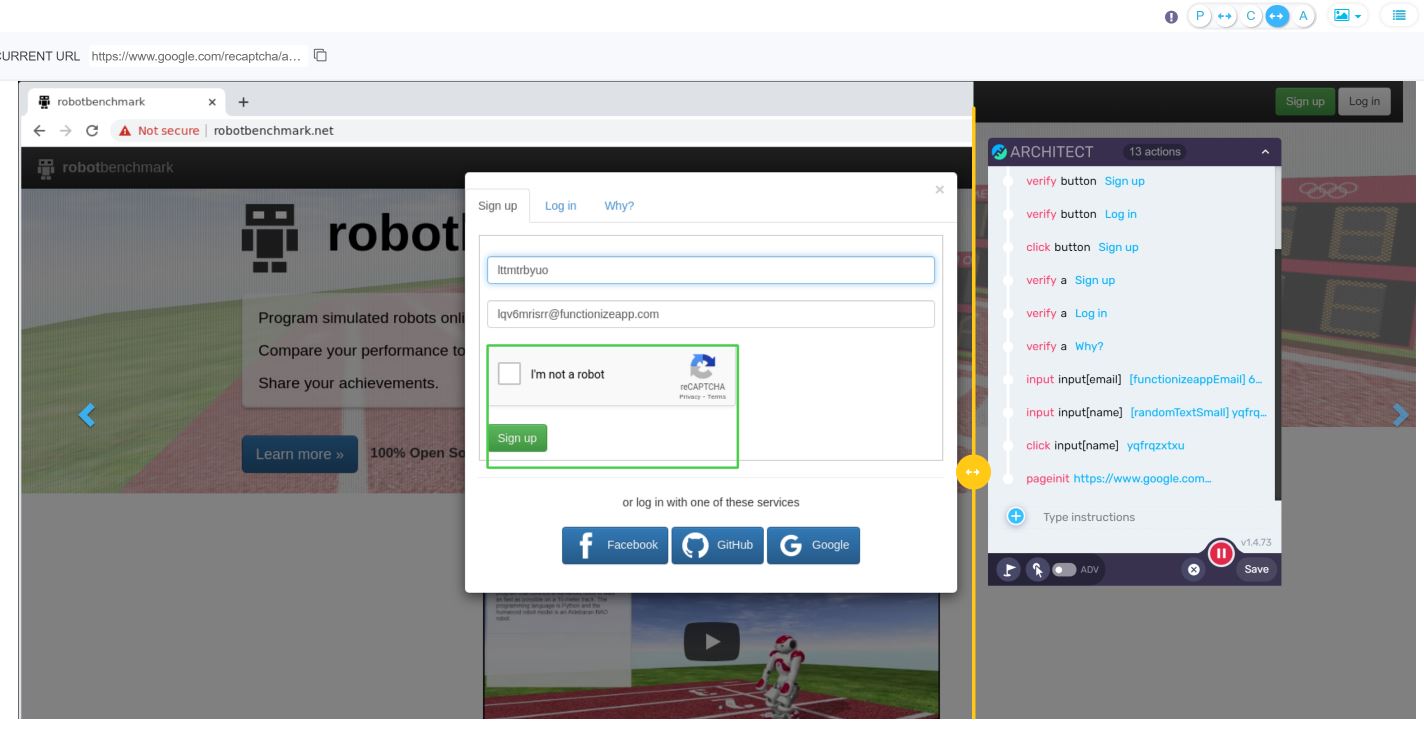Log in with Google
Screen dimensions: 1424x732
click(x=813, y=545)
